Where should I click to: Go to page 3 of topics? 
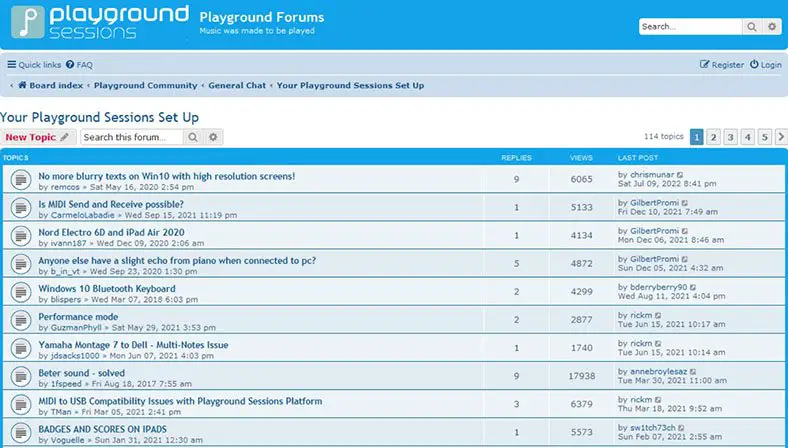(730, 137)
